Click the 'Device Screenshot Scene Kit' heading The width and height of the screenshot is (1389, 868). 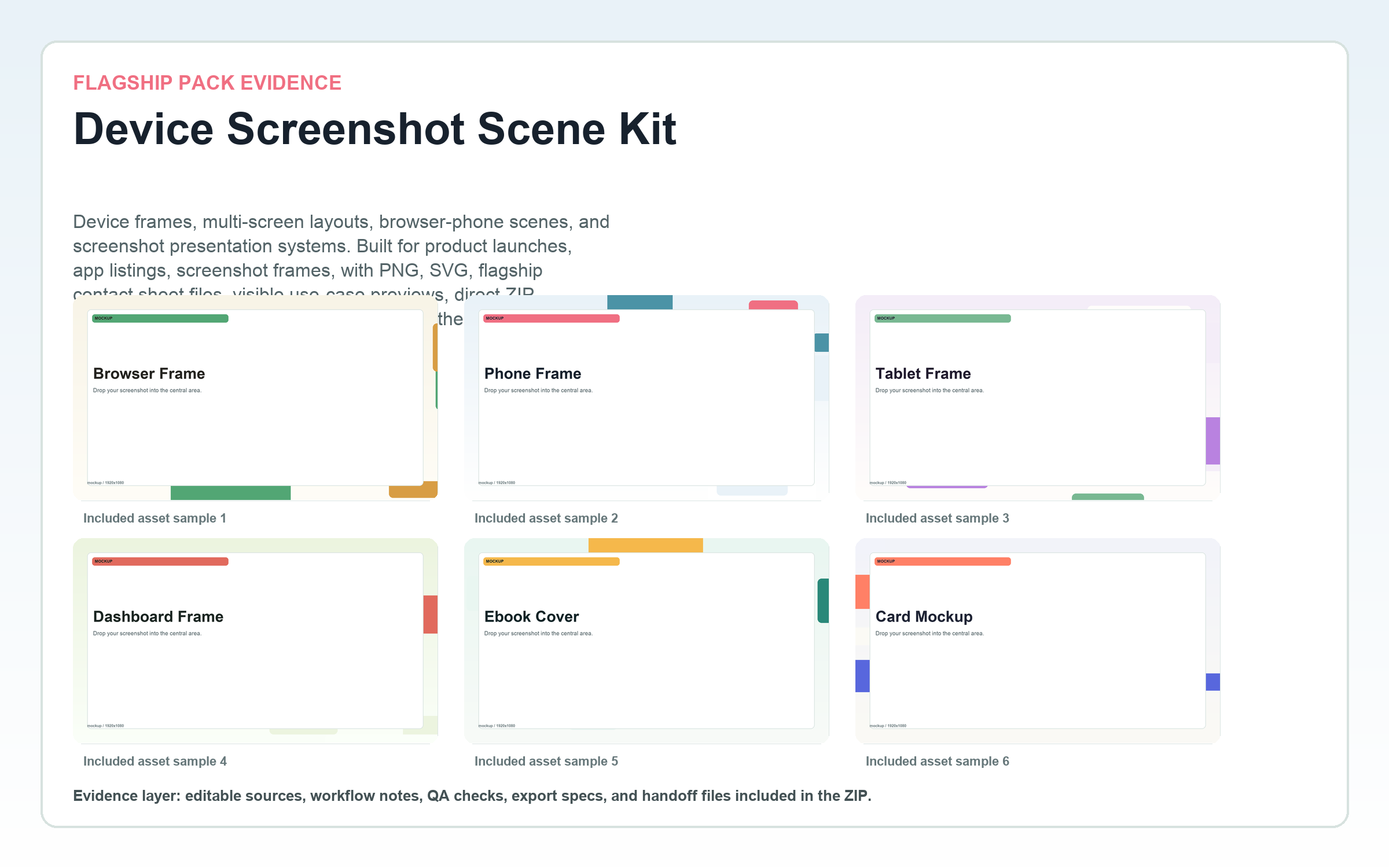pyautogui.click(x=375, y=129)
